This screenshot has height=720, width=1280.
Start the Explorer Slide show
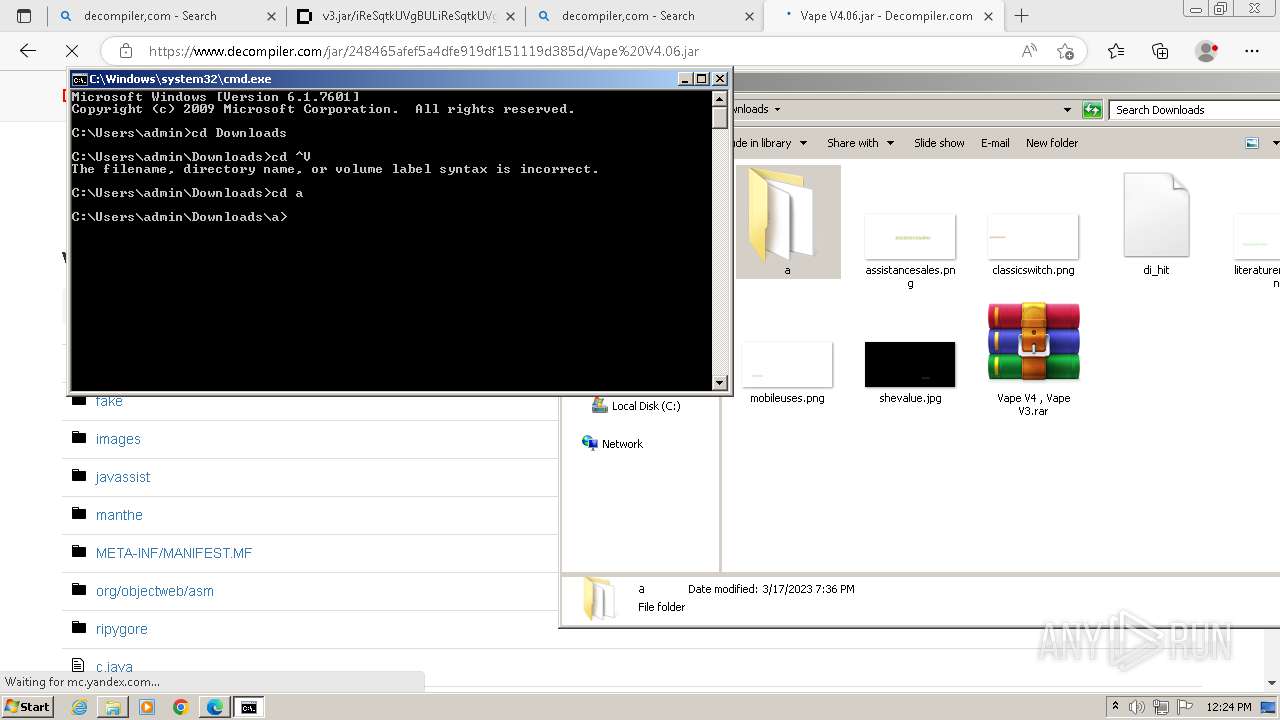click(x=939, y=143)
